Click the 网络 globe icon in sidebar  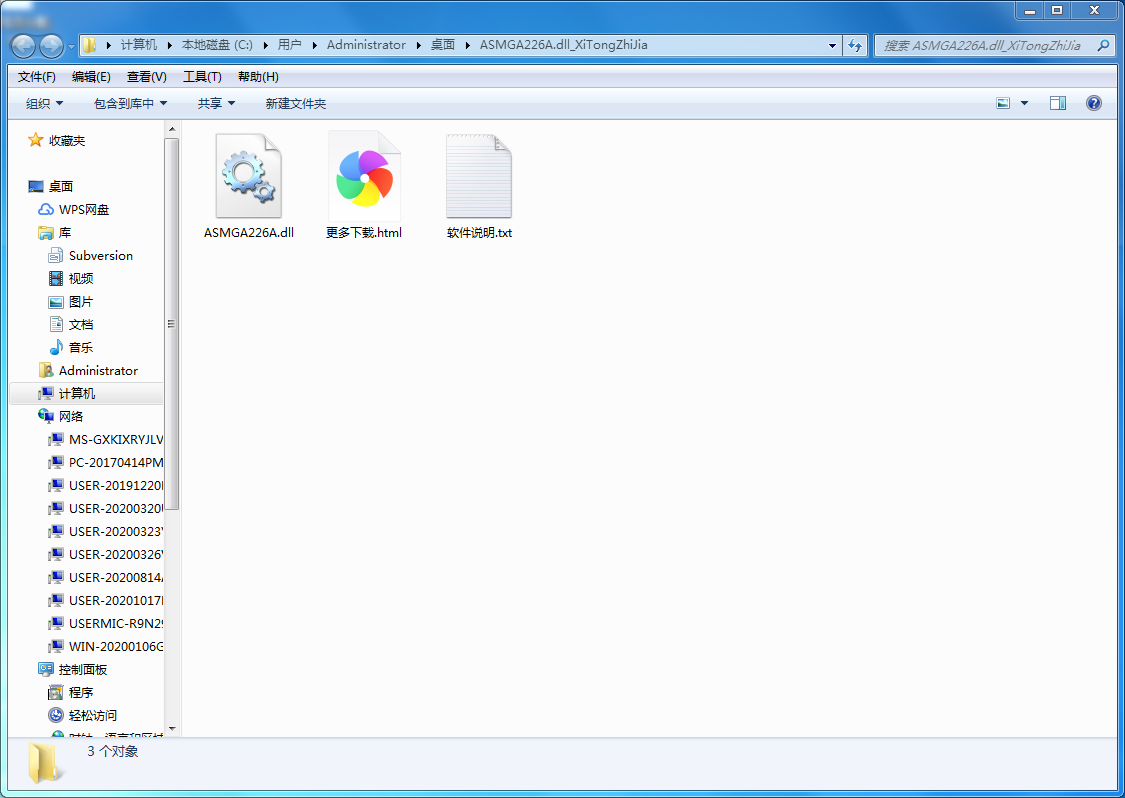(46, 416)
